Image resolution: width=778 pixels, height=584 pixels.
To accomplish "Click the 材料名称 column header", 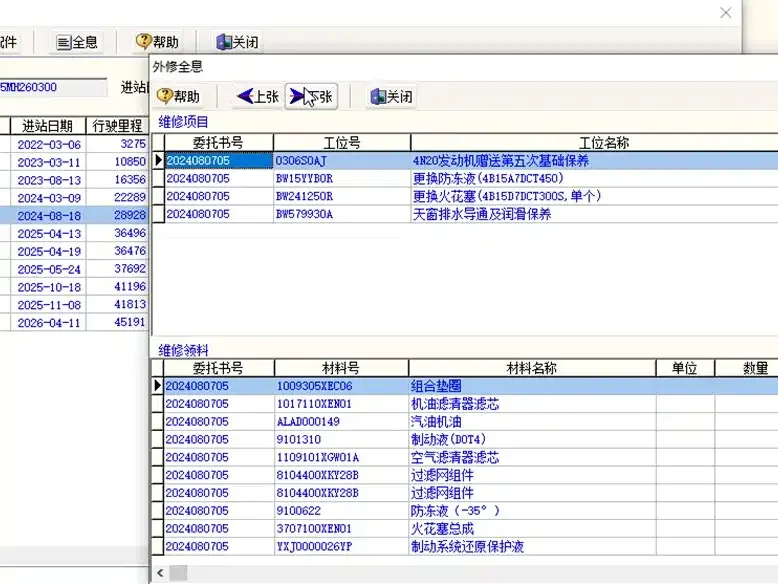I will pyautogui.click(x=532, y=368).
